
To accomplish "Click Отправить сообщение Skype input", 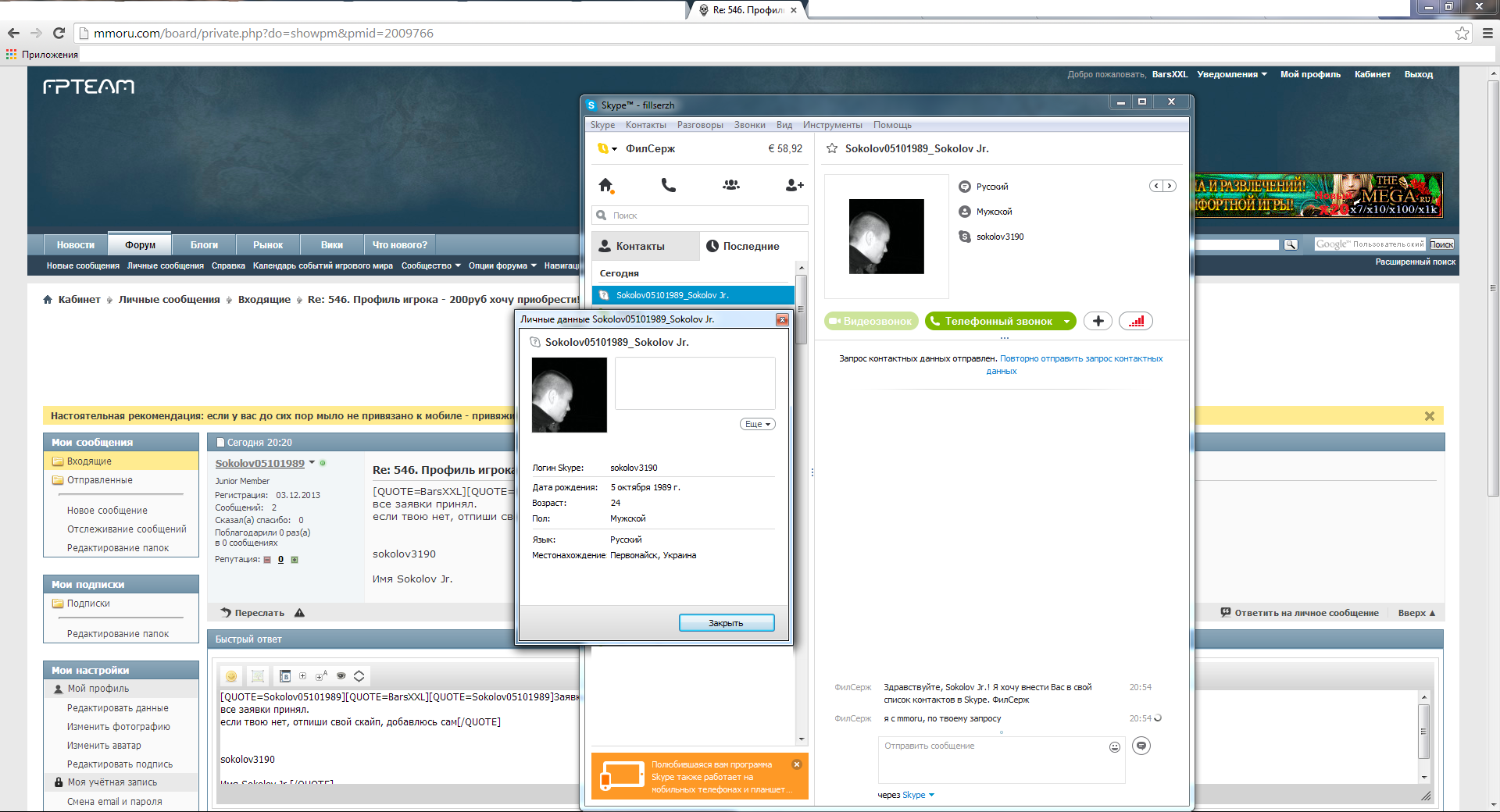I will pos(1002,759).
